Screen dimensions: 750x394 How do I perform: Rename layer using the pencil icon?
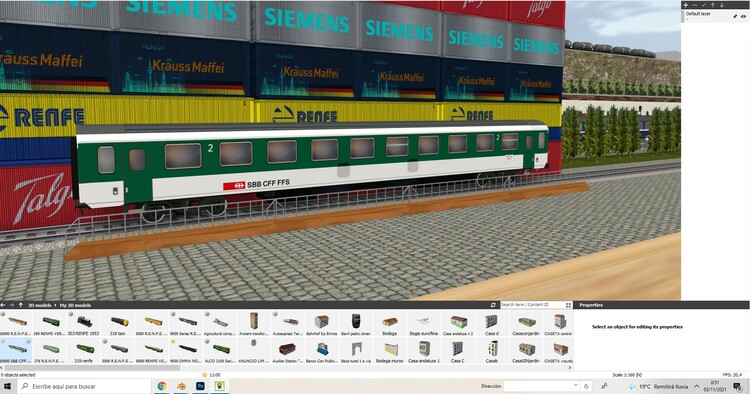coord(704,5)
